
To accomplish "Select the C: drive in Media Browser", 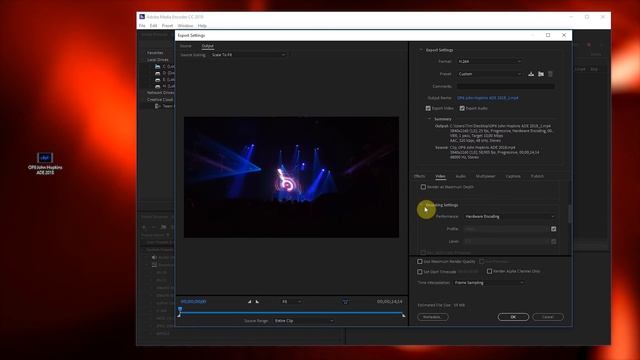I will (164, 67).
